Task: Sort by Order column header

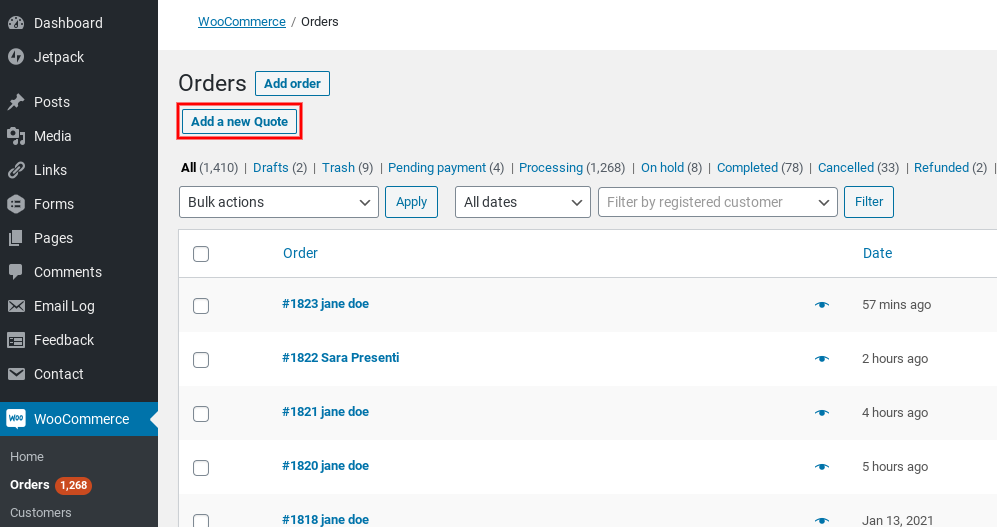Action: point(300,253)
